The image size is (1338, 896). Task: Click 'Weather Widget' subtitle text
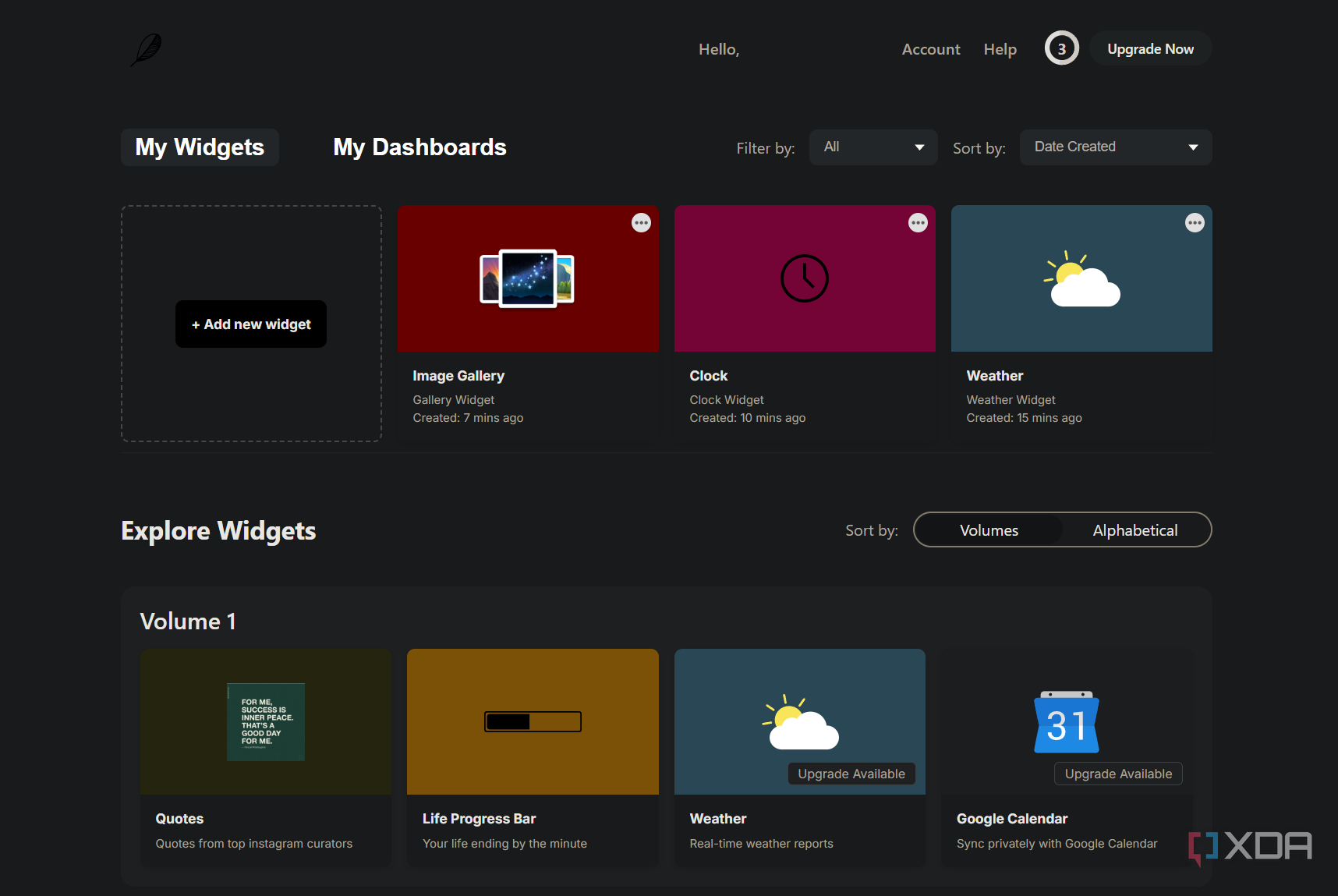click(1011, 400)
